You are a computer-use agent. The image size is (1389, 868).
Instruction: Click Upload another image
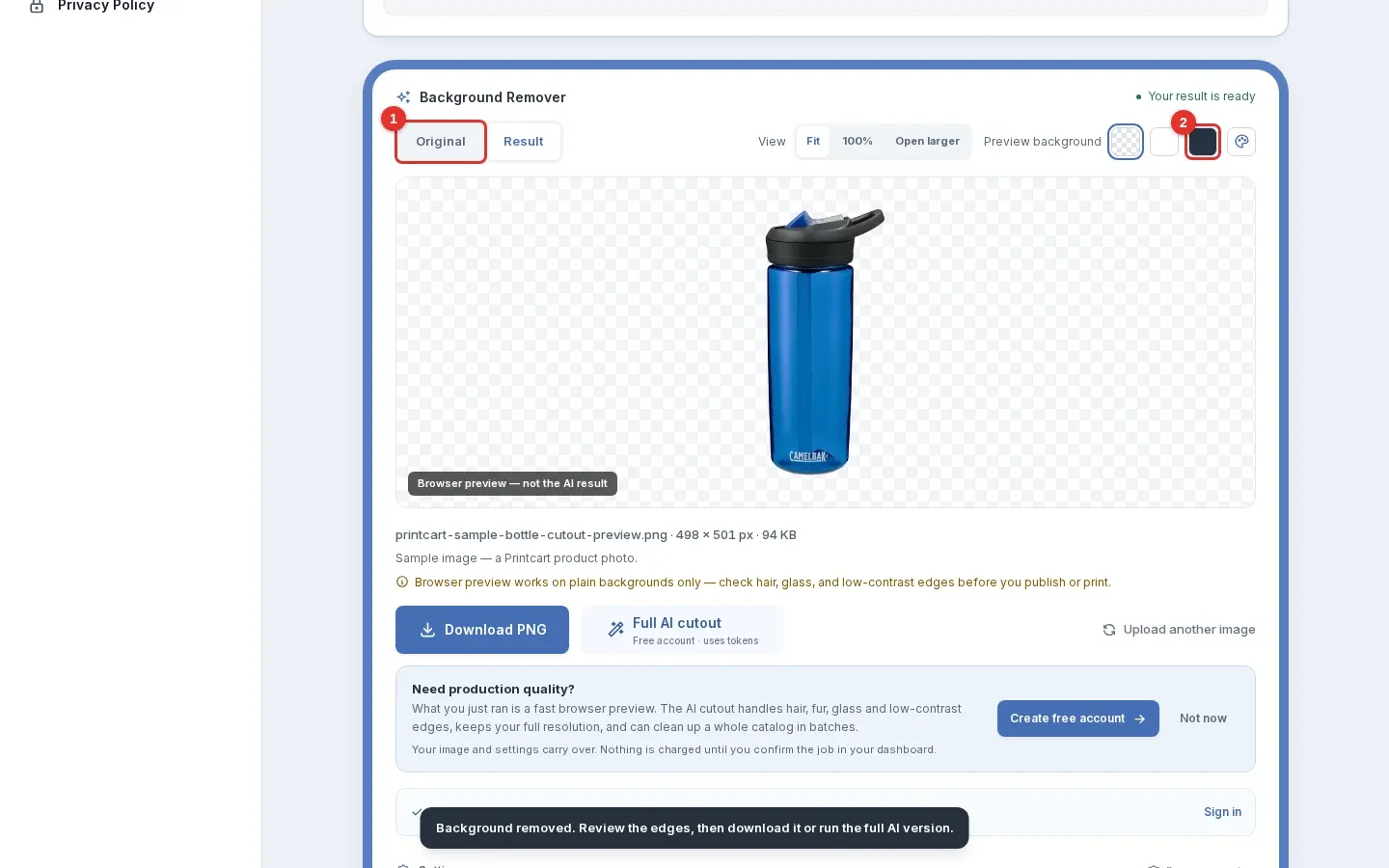(1179, 630)
